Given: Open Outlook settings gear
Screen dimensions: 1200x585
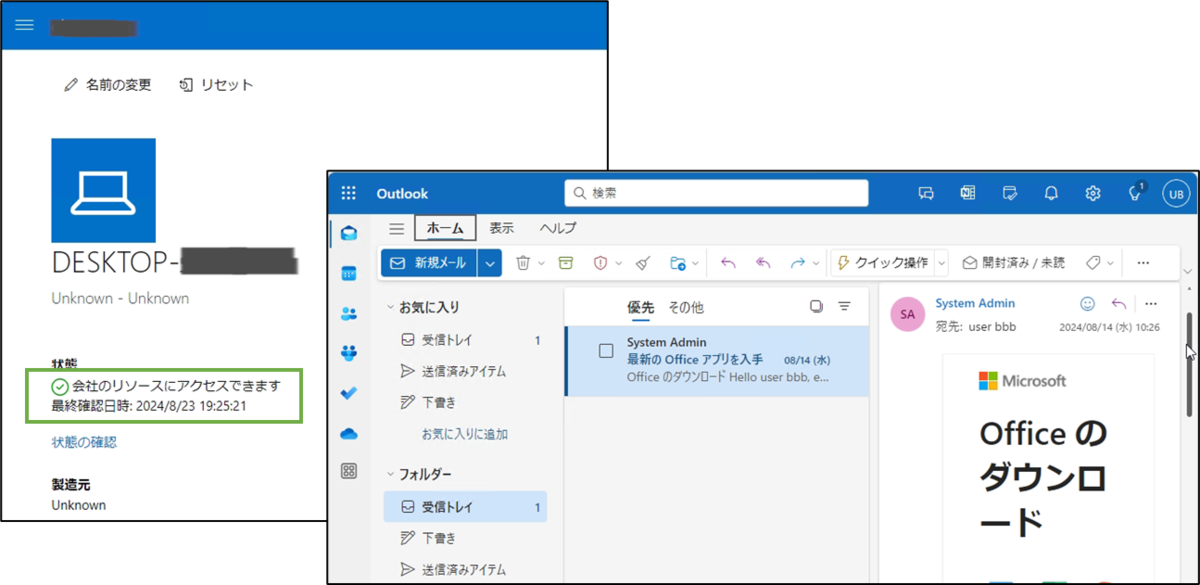Looking at the screenshot, I should tap(1093, 193).
